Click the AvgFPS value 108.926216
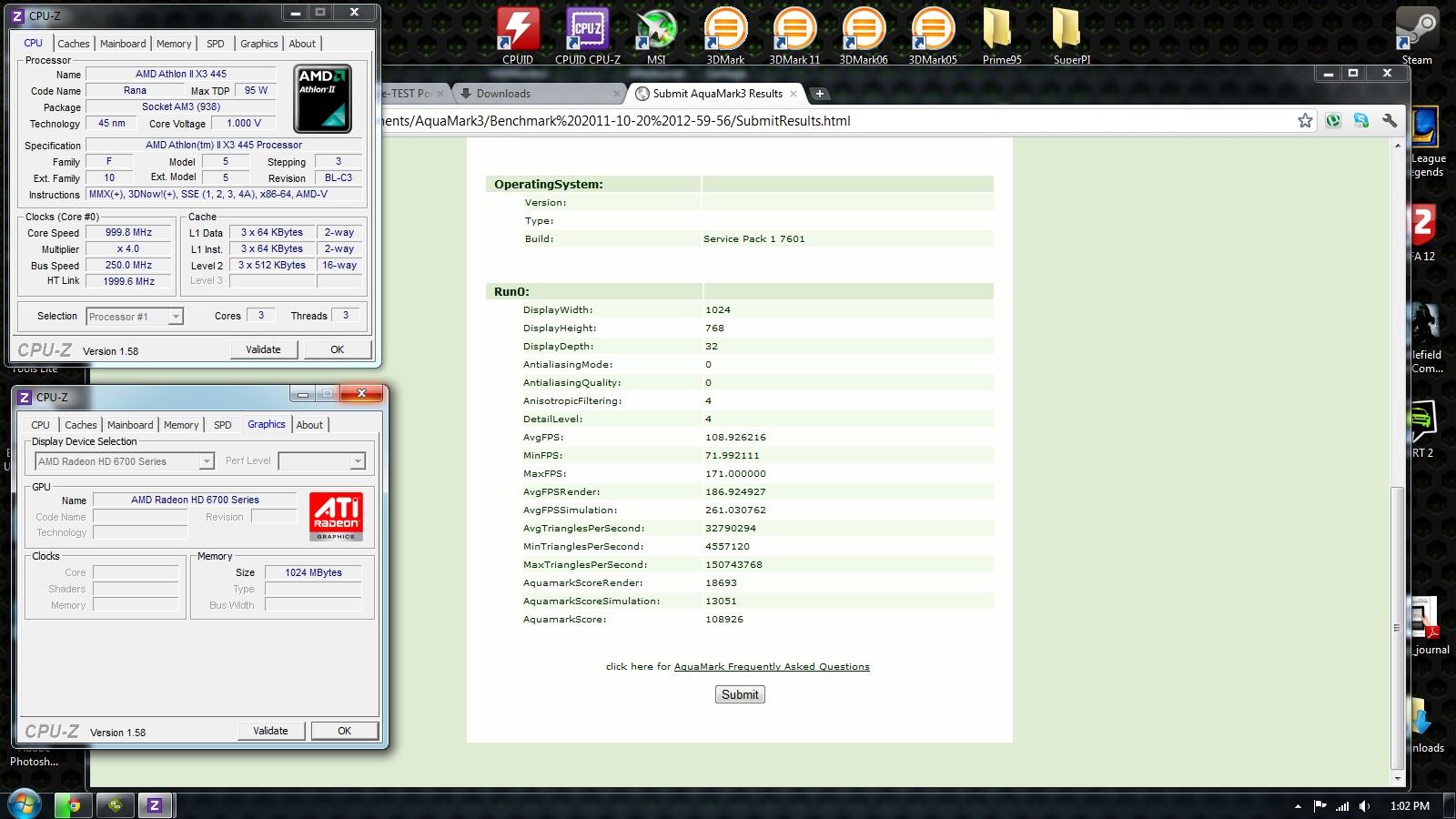Image resolution: width=1456 pixels, height=819 pixels. tap(735, 437)
